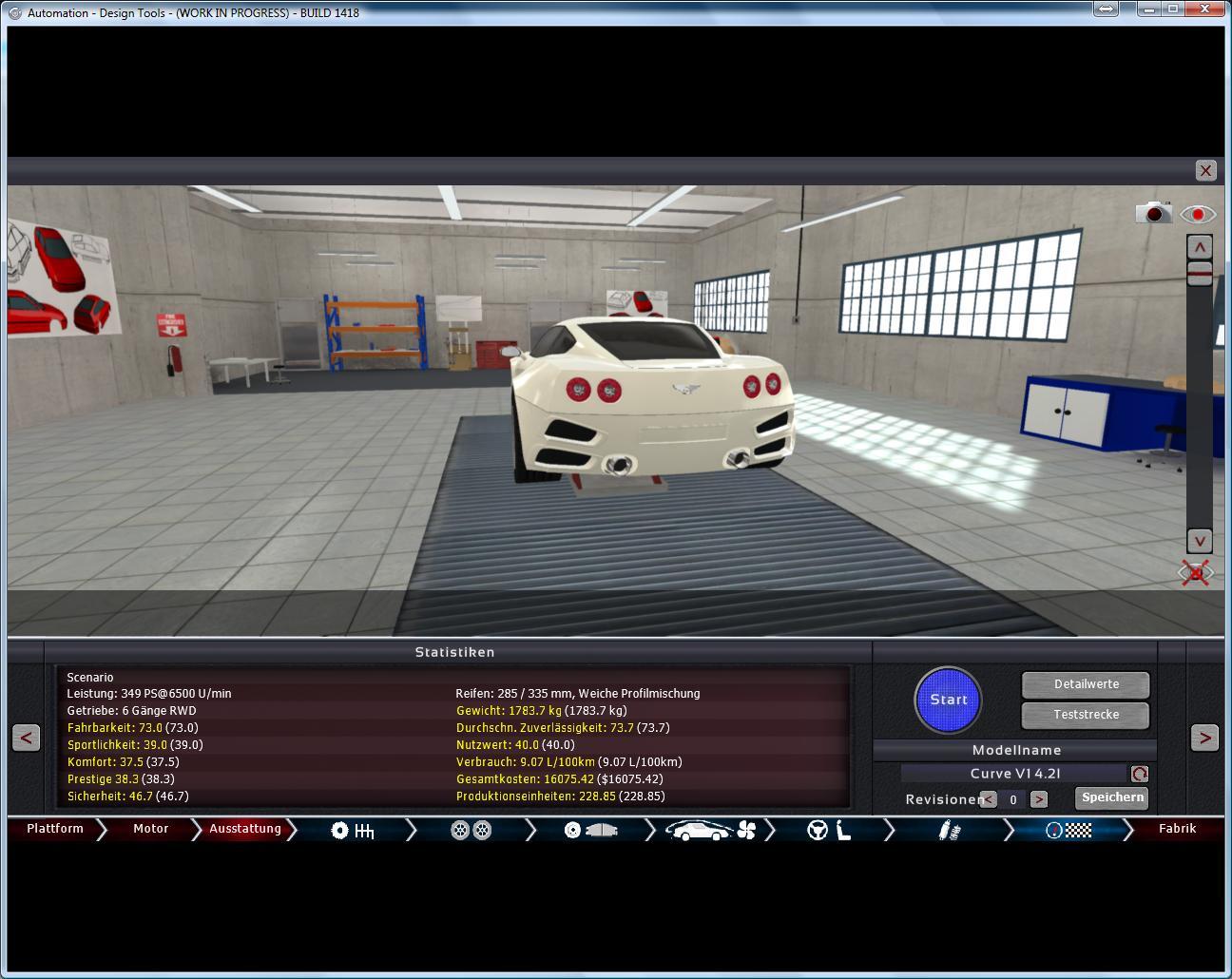
Task: Open the wheels and tires tab
Action: tap(471, 831)
